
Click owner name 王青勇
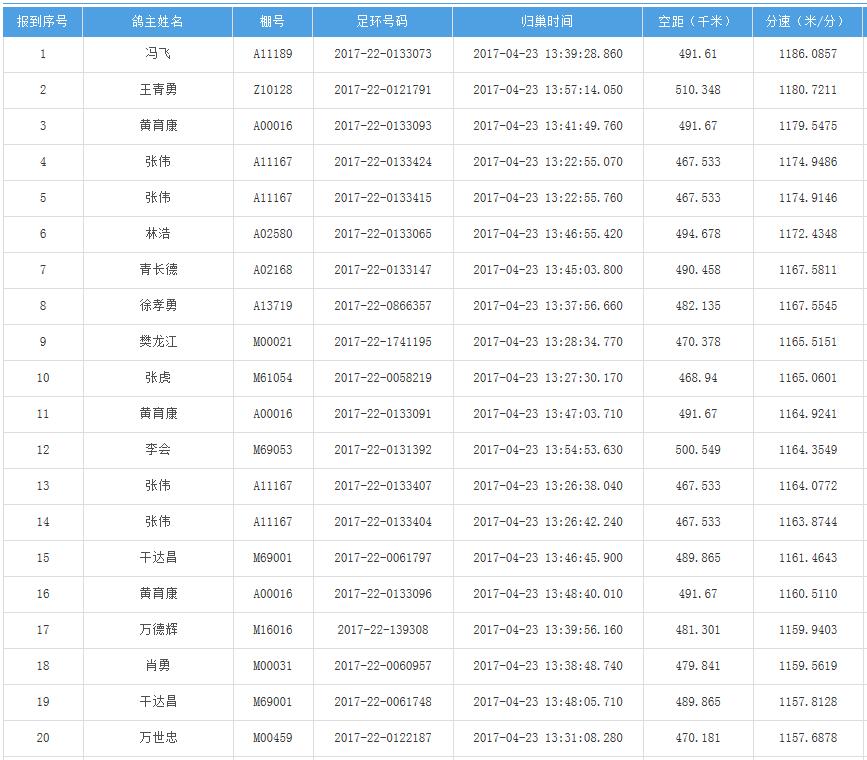[x=157, y=90]
